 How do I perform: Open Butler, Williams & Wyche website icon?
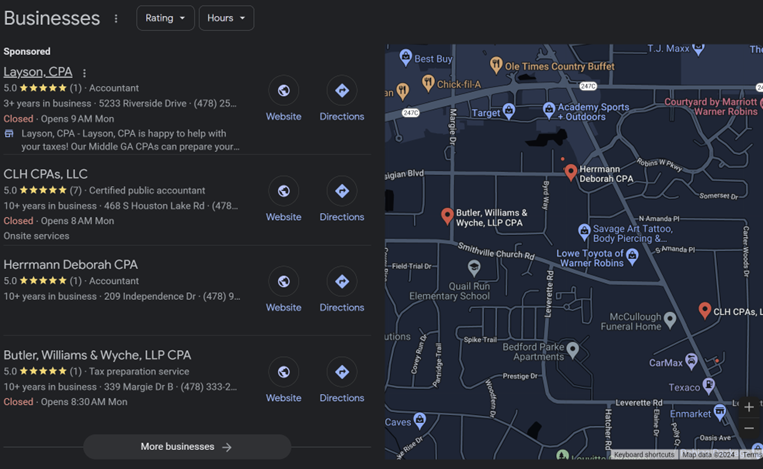pos(283,372)
